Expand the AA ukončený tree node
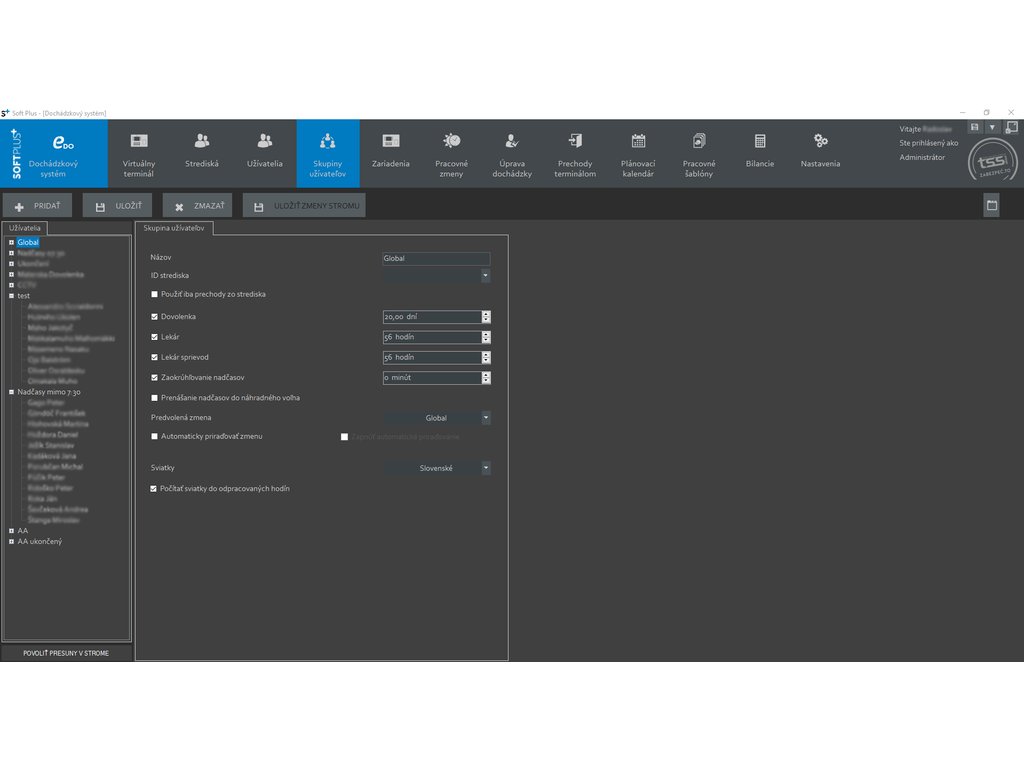This screenshot has width=1024, height=768. [11, 542]
